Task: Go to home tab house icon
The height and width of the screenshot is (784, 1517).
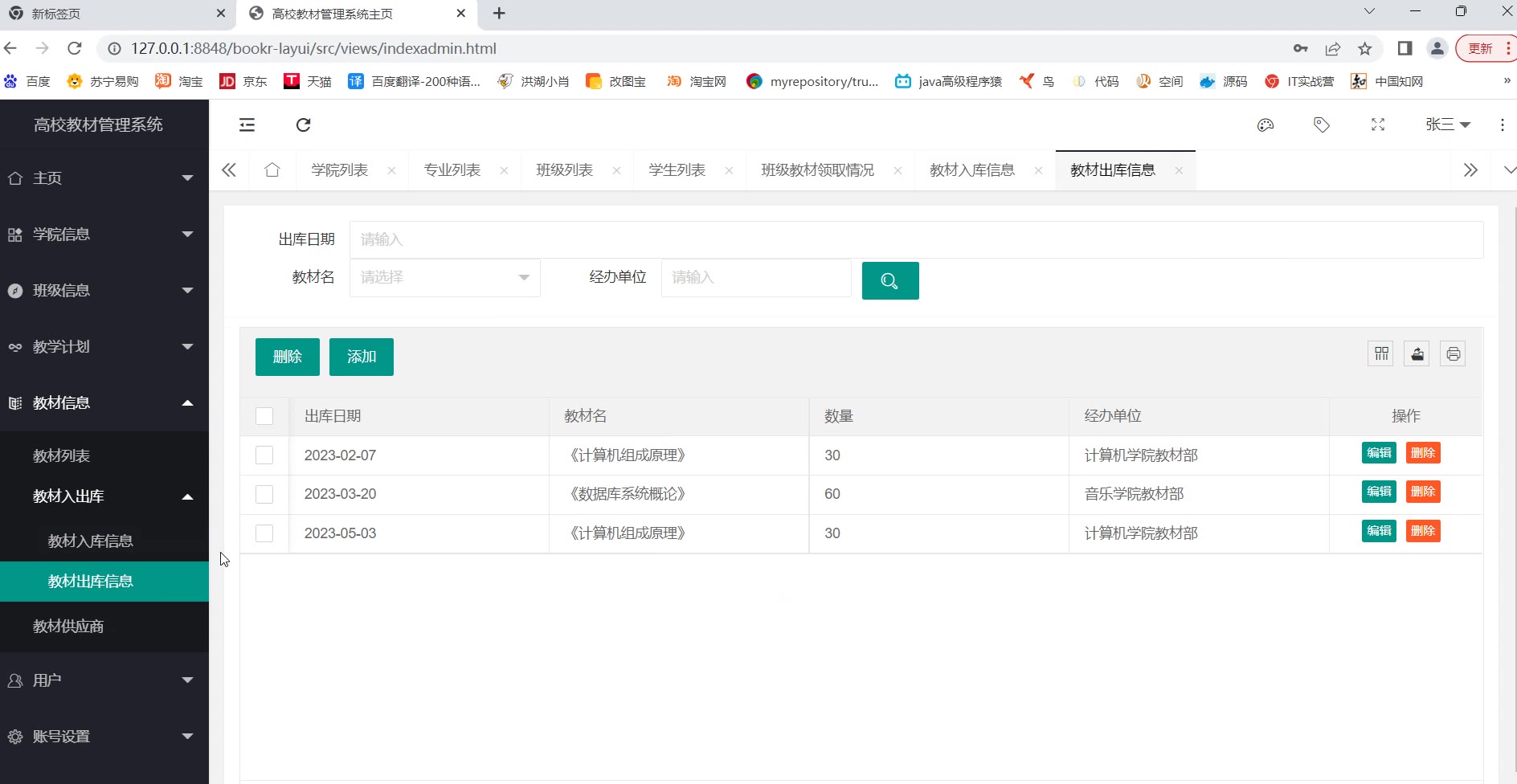Action: [272, 169]
